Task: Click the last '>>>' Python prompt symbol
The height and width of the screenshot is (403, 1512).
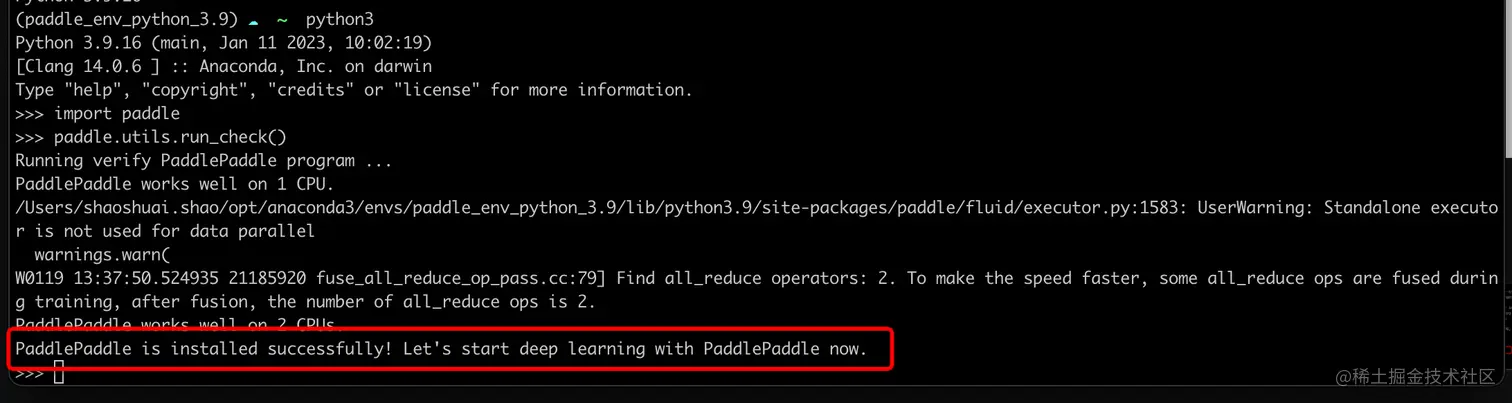Action: click(x=30, y=374)
